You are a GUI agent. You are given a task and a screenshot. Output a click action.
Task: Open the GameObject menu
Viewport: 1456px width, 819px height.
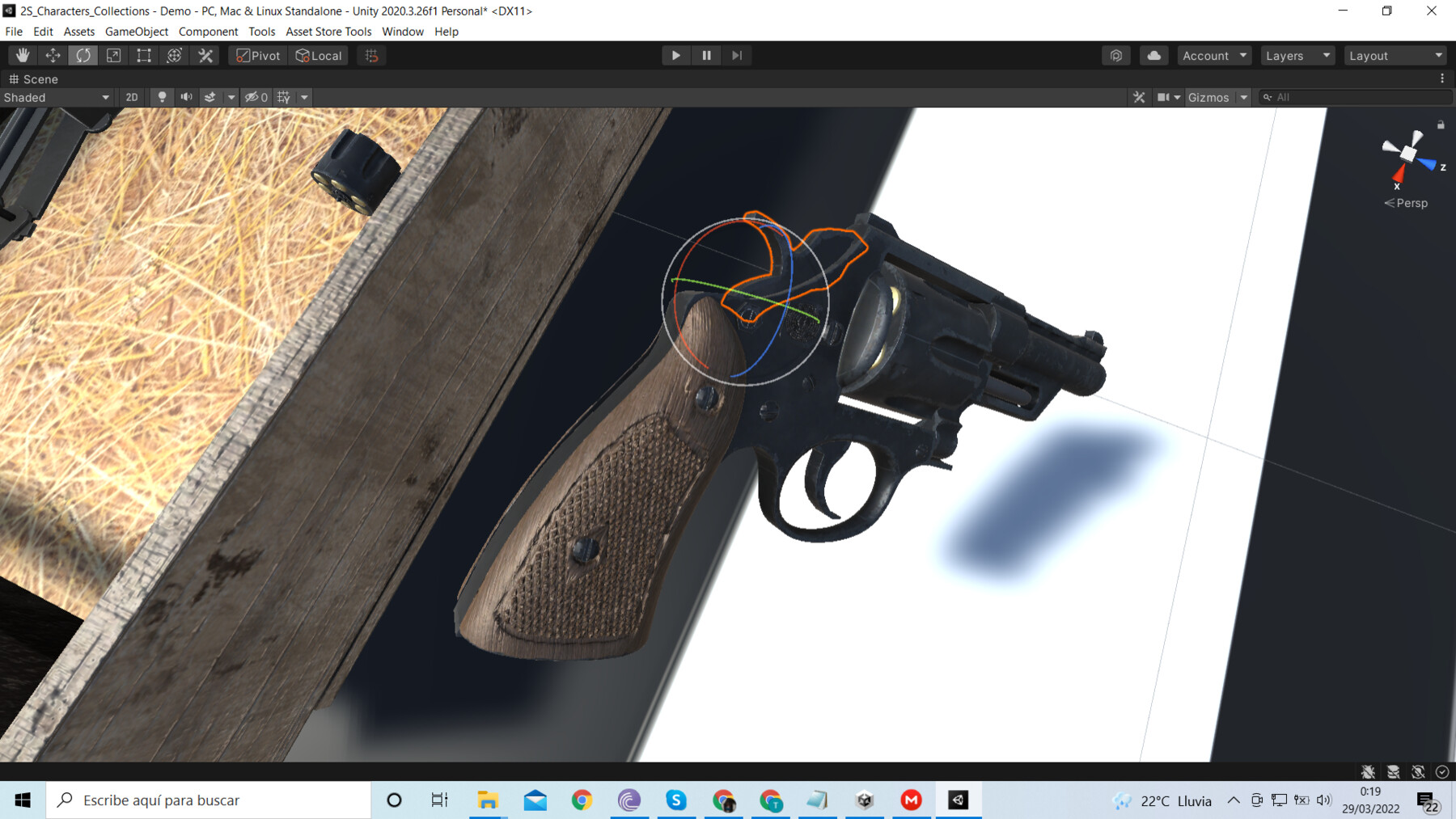coord(137,32)
